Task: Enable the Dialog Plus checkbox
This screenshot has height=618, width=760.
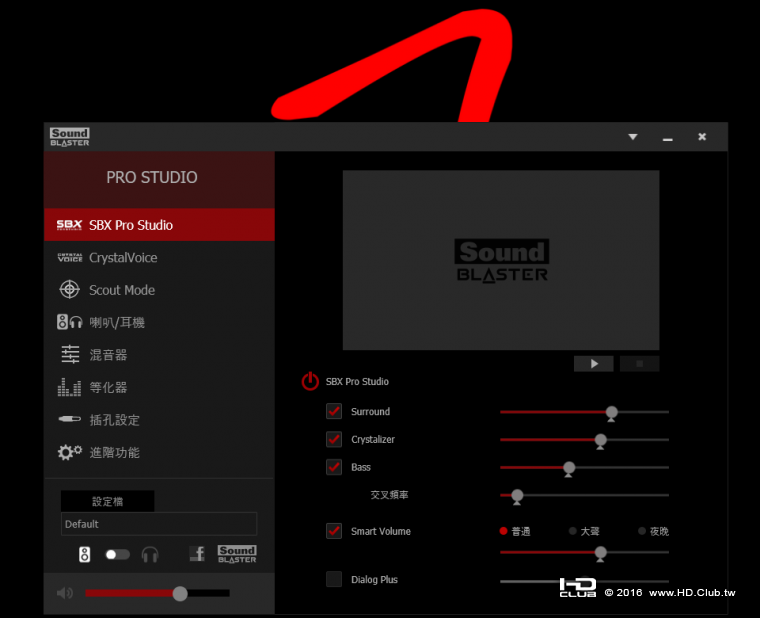Action: (334, 579)
